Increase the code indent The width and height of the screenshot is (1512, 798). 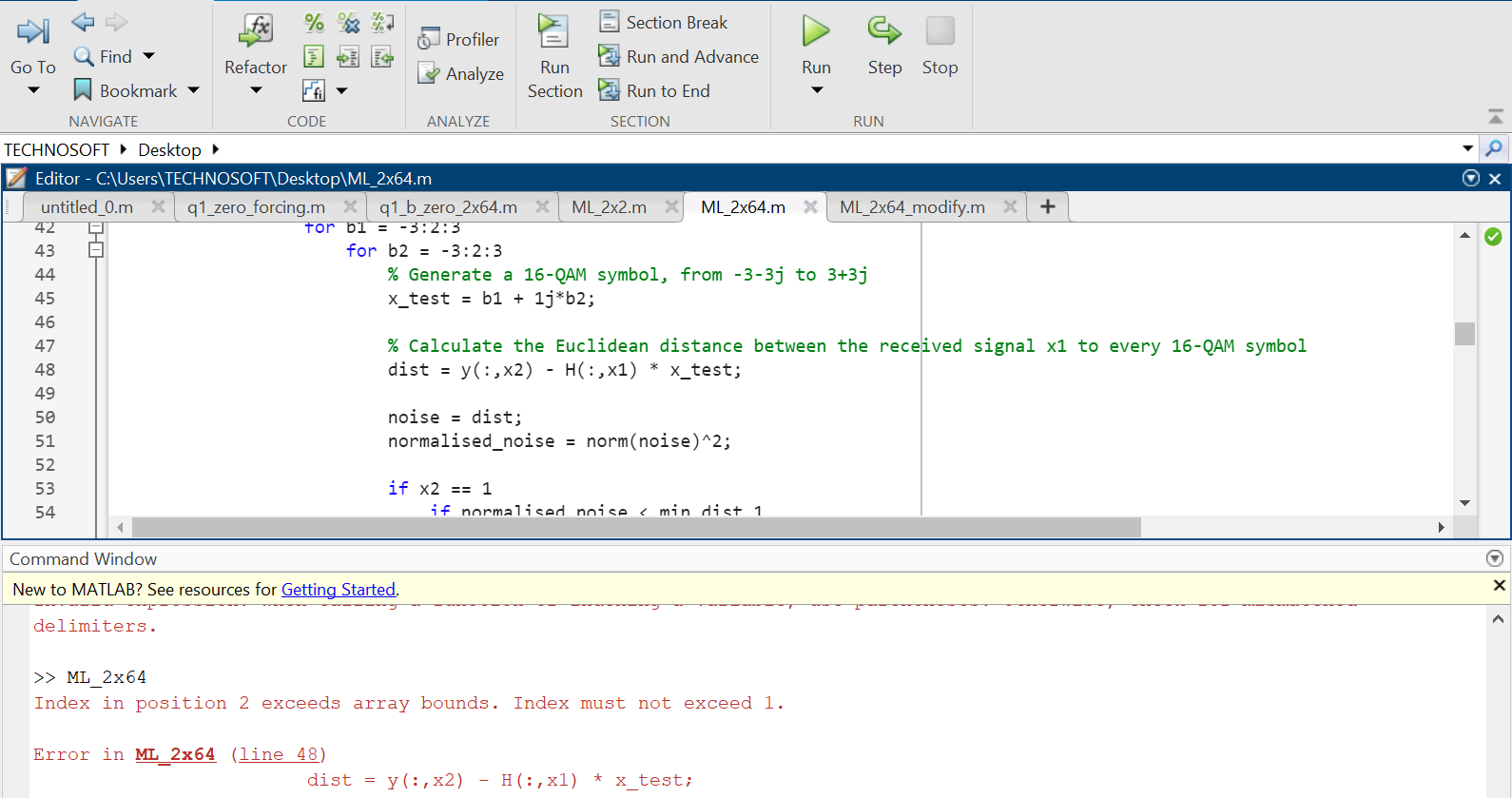coord(348,57)
